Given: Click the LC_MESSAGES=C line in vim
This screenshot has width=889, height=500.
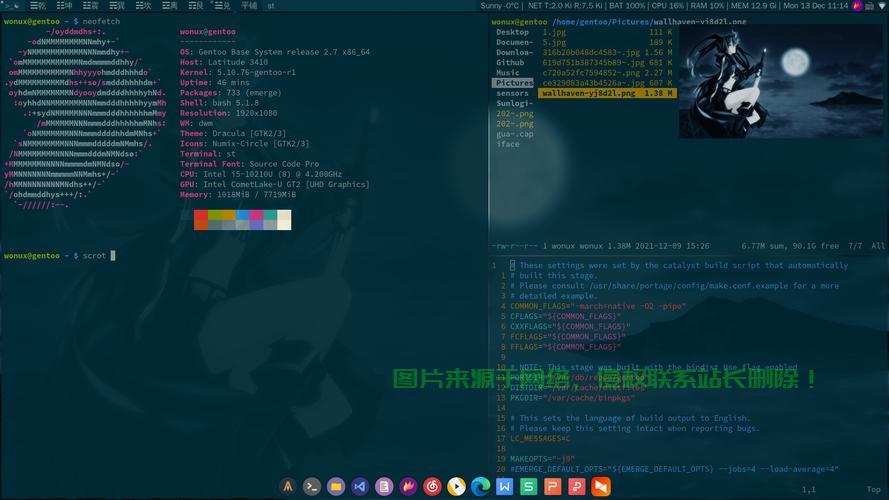Looking at the screenshot, I should tap(540, 439).
